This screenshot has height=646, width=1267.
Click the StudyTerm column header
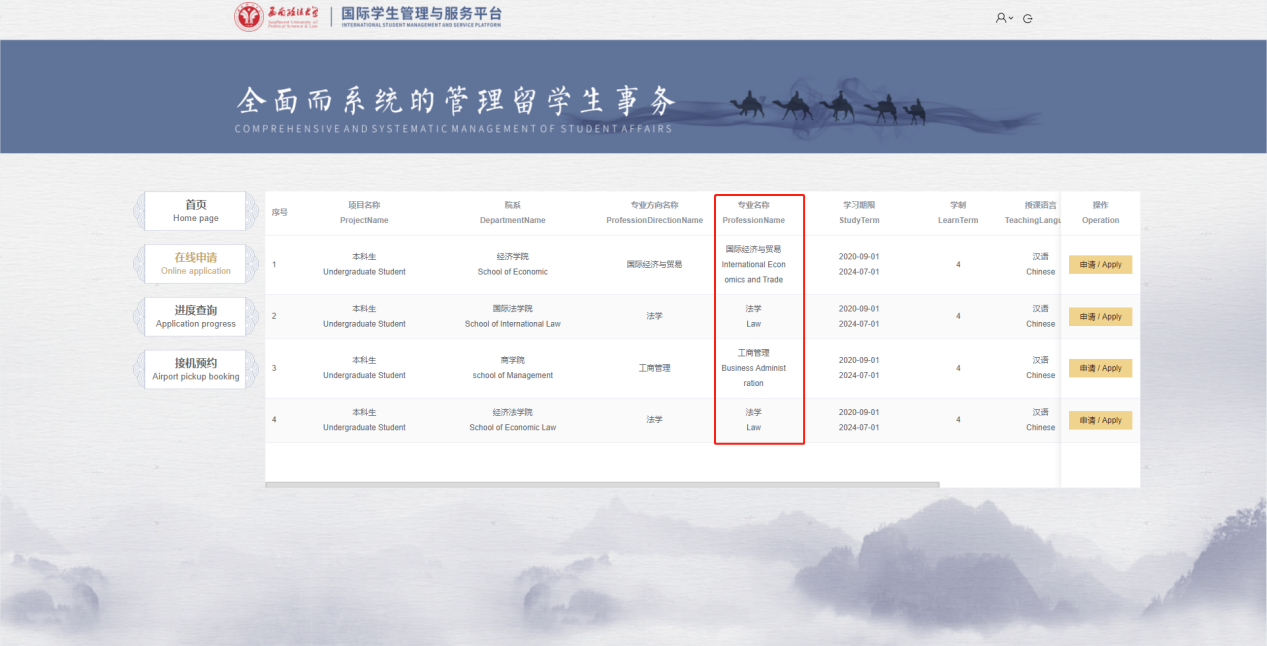tap(858, 212)
